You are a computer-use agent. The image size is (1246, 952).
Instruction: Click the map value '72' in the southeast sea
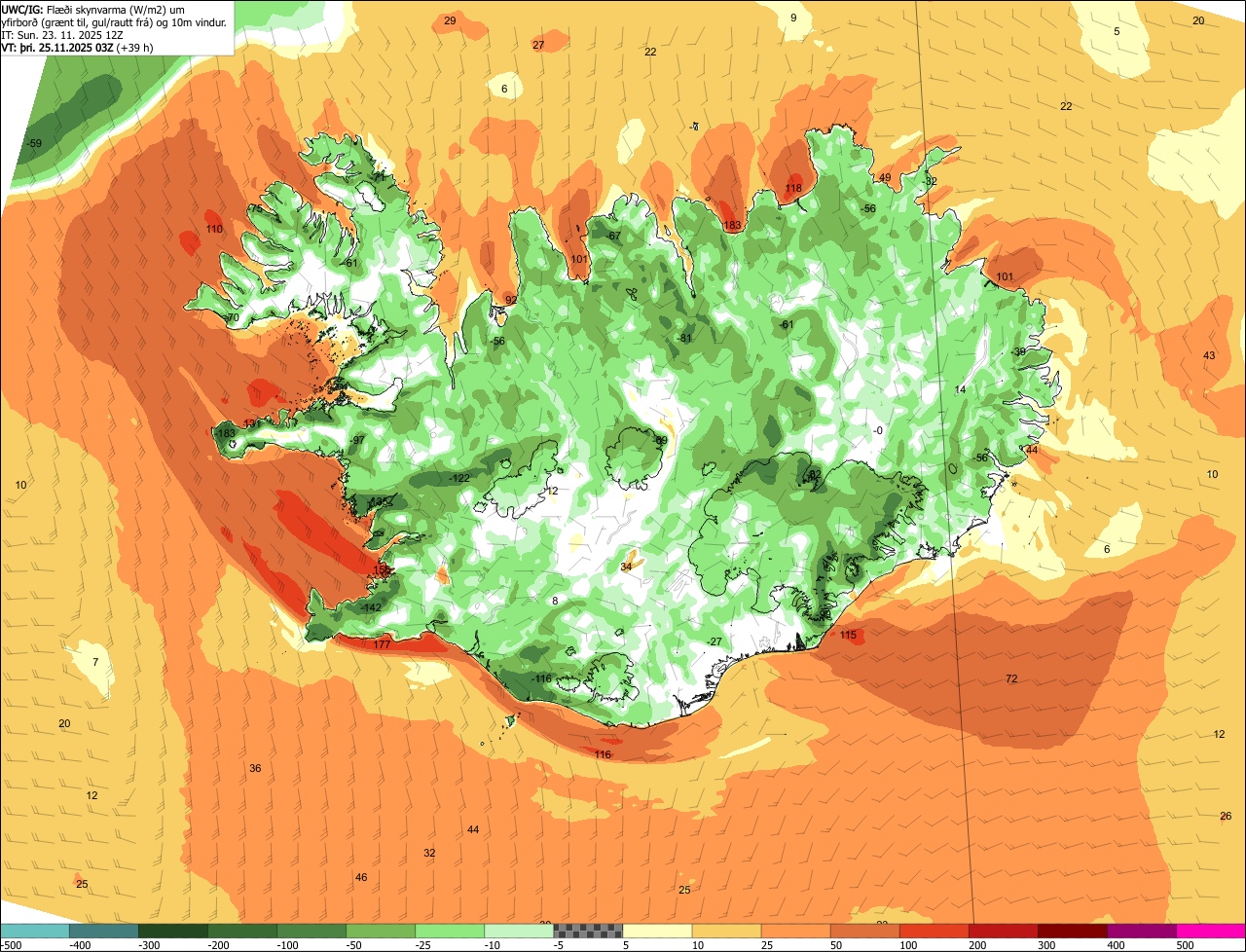click(1011, 679)
